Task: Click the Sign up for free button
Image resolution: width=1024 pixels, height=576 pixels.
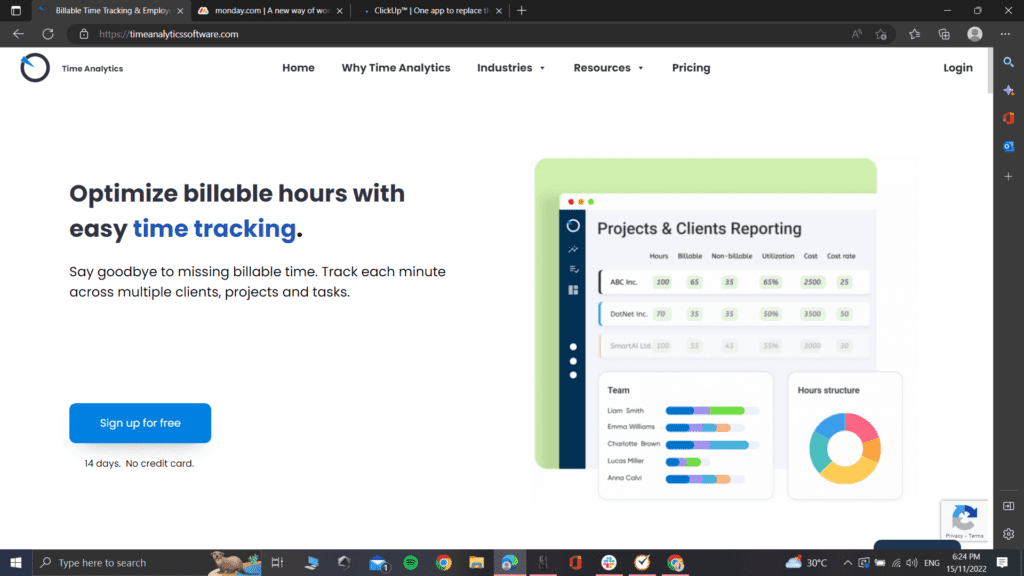Action: [139, 423]
